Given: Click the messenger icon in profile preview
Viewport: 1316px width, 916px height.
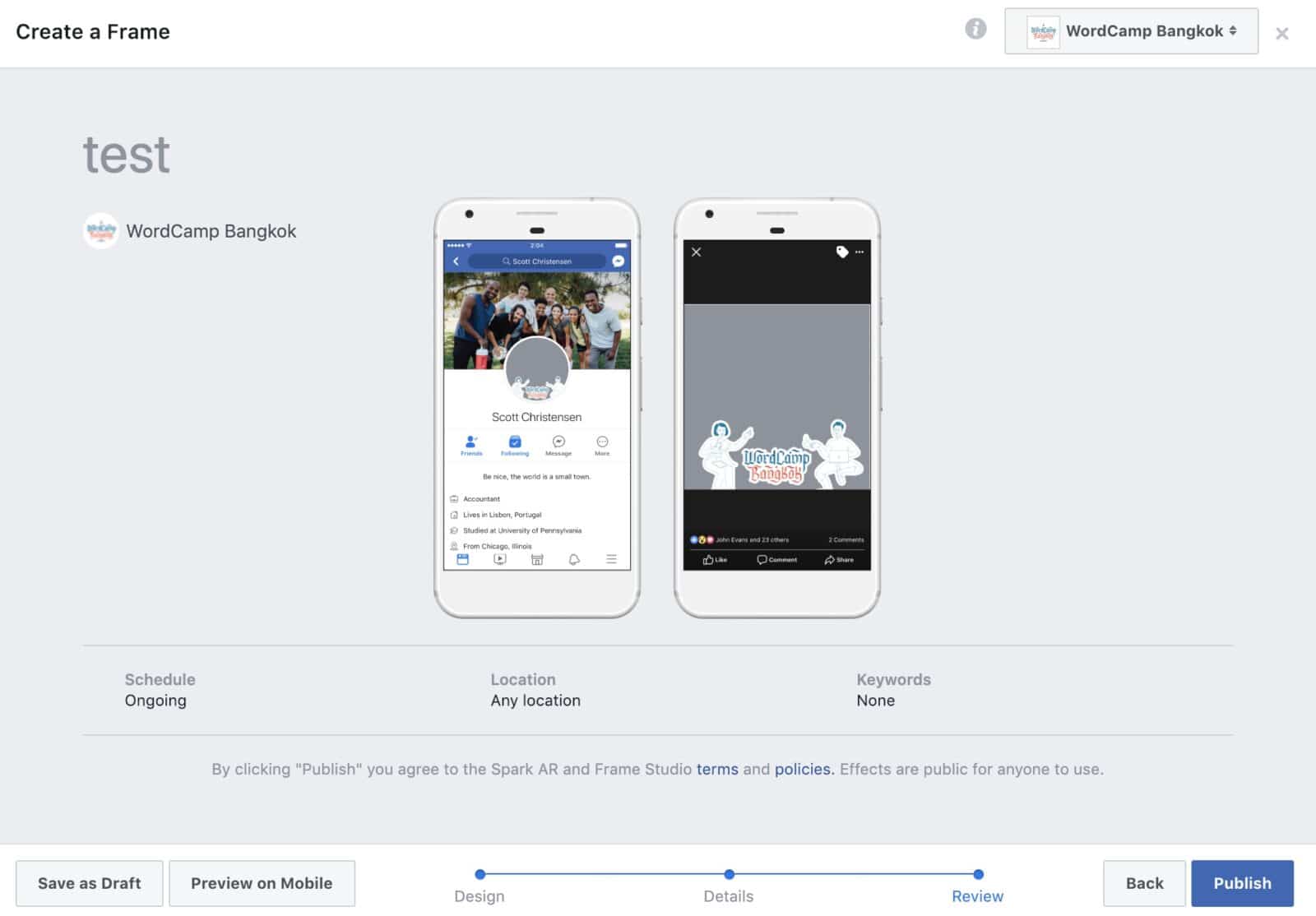Looking at the screenshot, I should click(619, 261).
